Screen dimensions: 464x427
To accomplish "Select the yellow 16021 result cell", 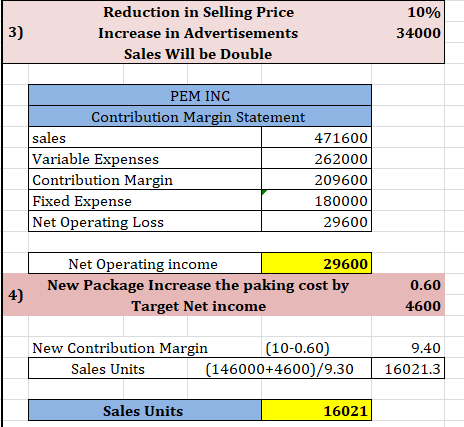I will [x=317, y=411].
